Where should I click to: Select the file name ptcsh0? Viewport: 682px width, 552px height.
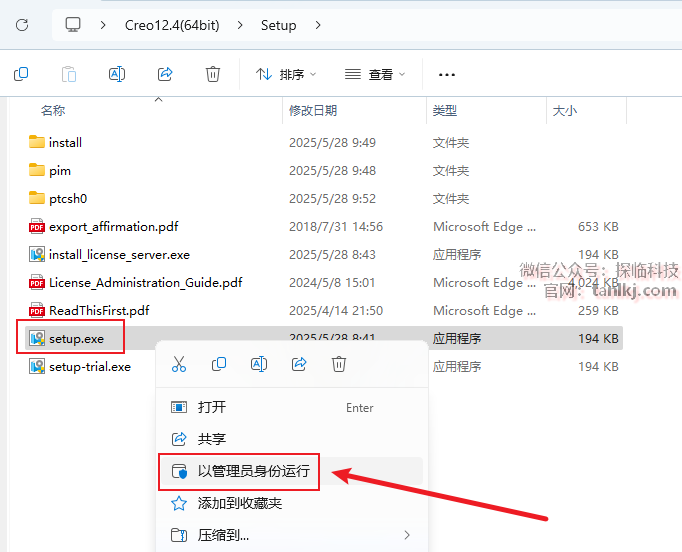pos(68,198)
